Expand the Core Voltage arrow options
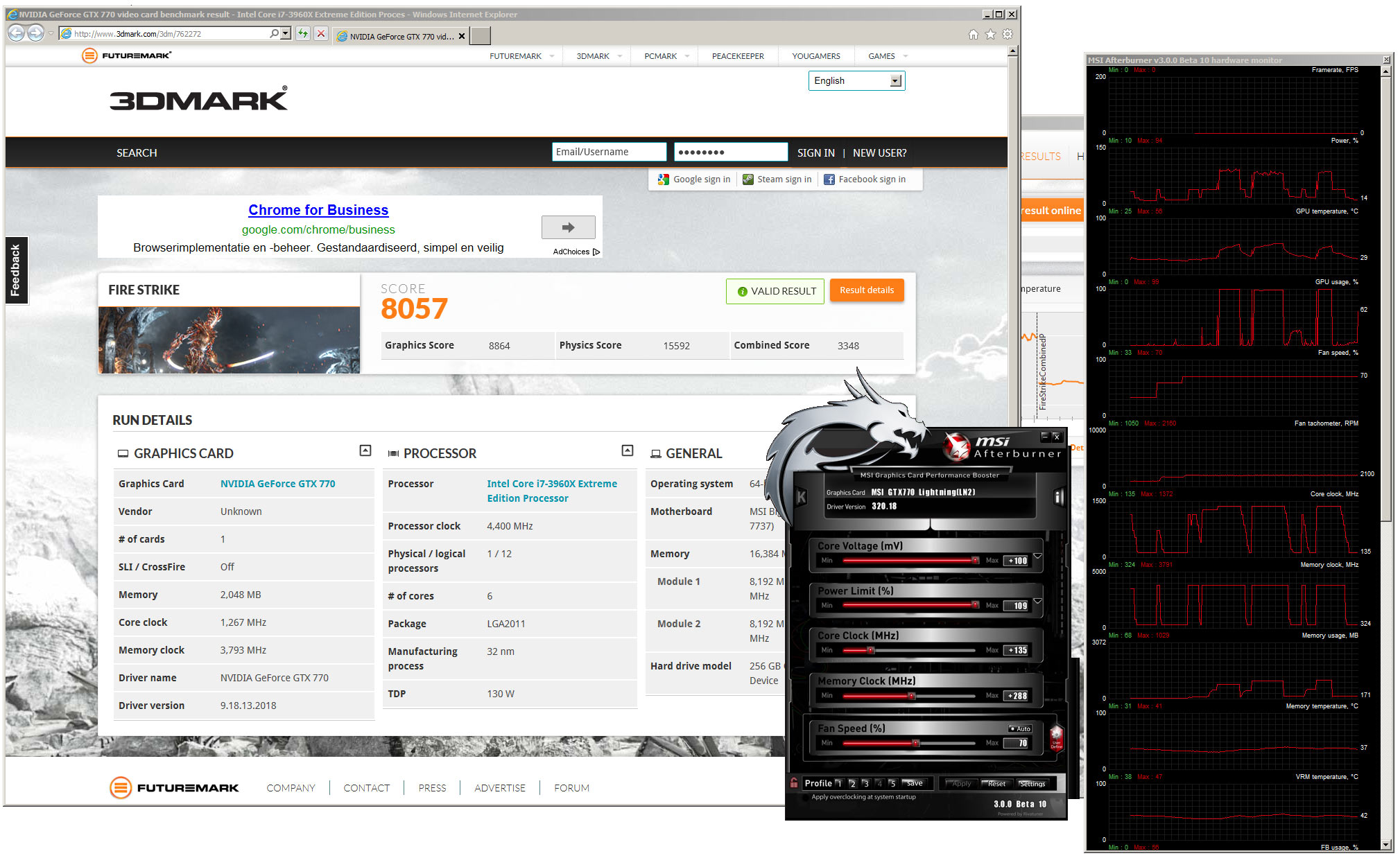The width and height of the screenshot is (1400, 858). 1038,556
